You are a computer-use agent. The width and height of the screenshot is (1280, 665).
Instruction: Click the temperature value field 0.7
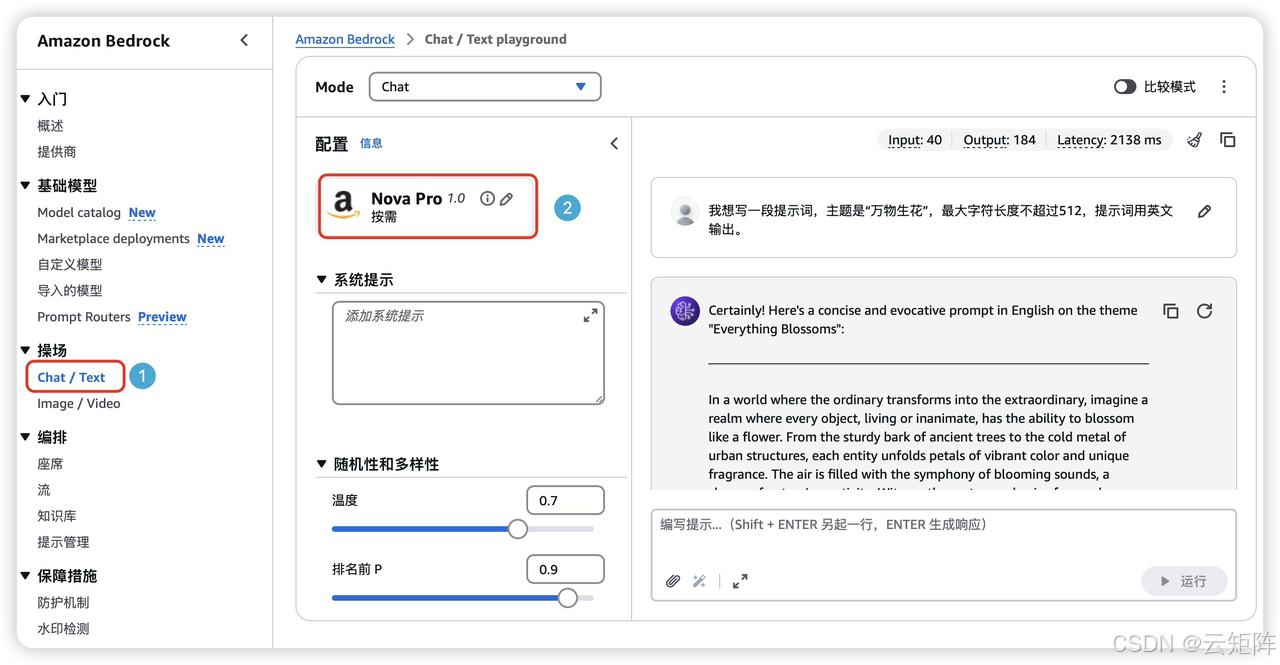[565, 500]
